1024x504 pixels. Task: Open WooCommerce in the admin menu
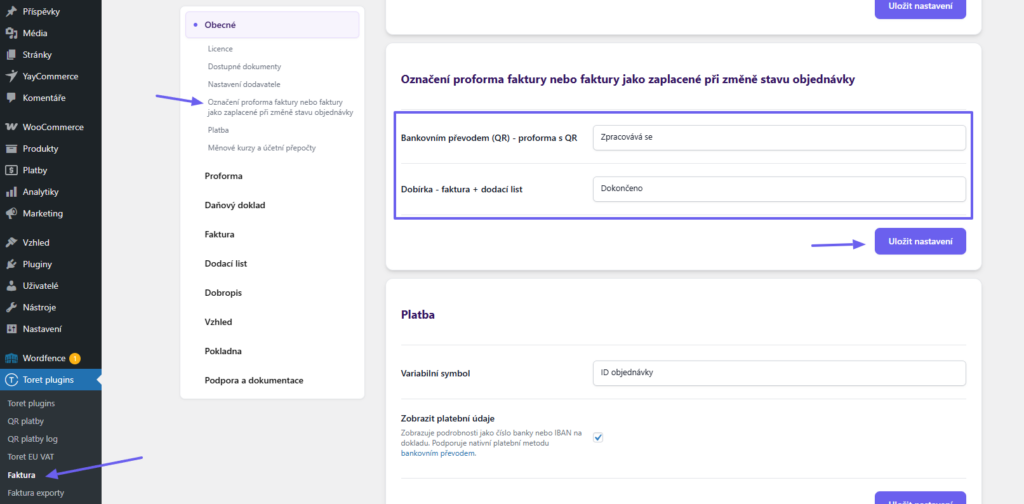(50, 127)
